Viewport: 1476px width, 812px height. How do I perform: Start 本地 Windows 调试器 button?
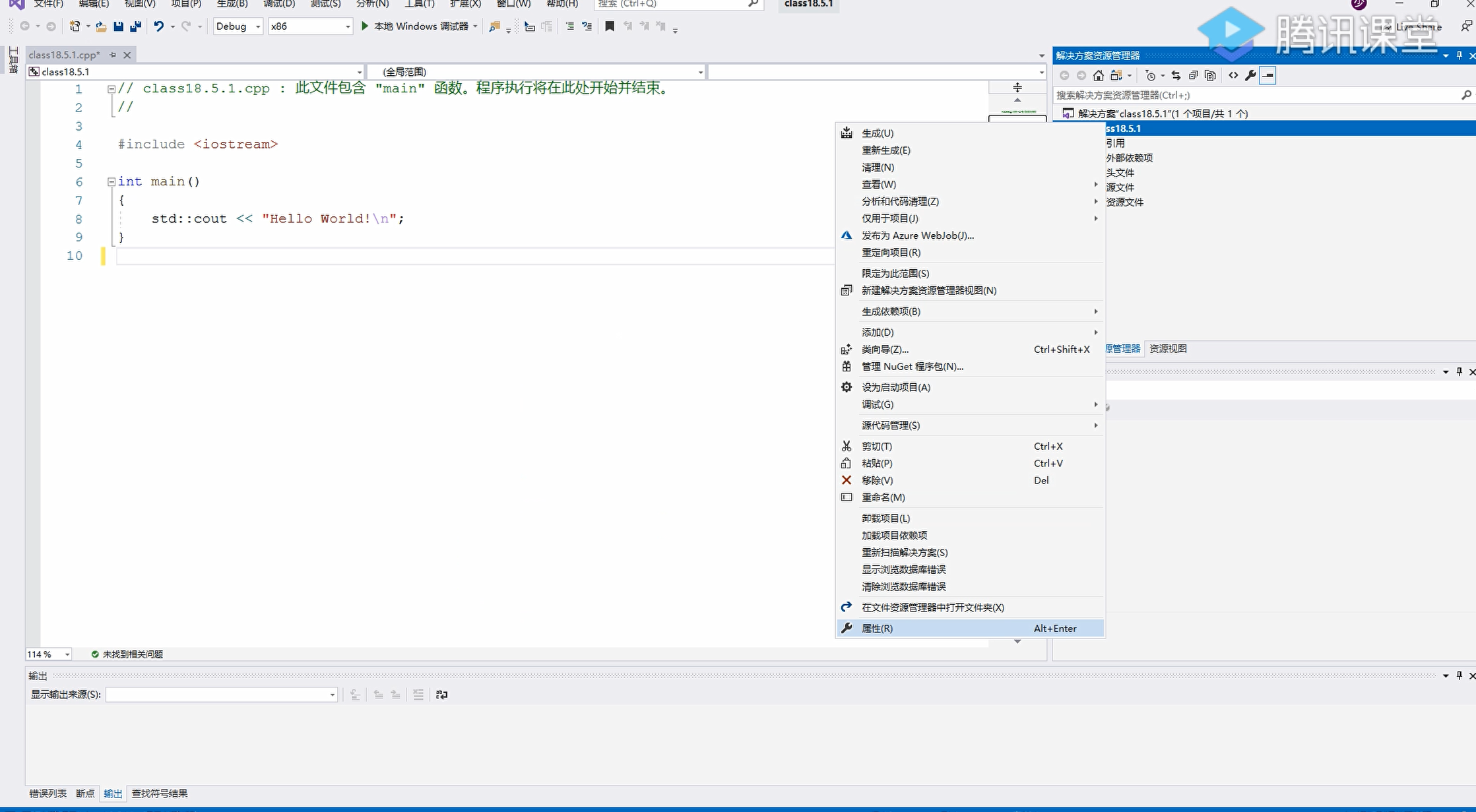pyautogui.click(x=416, y=26)
